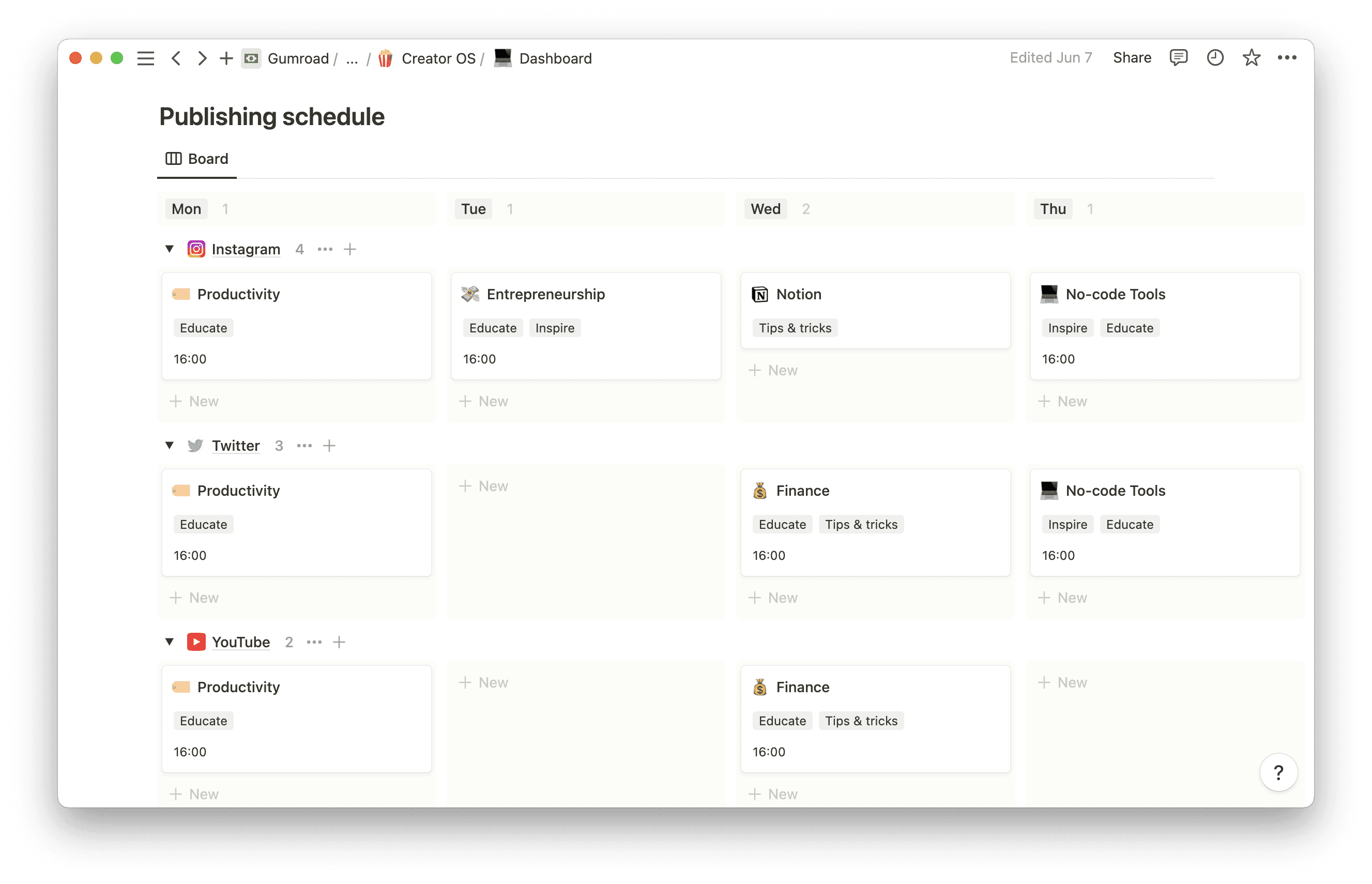
Task: Select the Board view tab
Action: click(x=197, y=159)
